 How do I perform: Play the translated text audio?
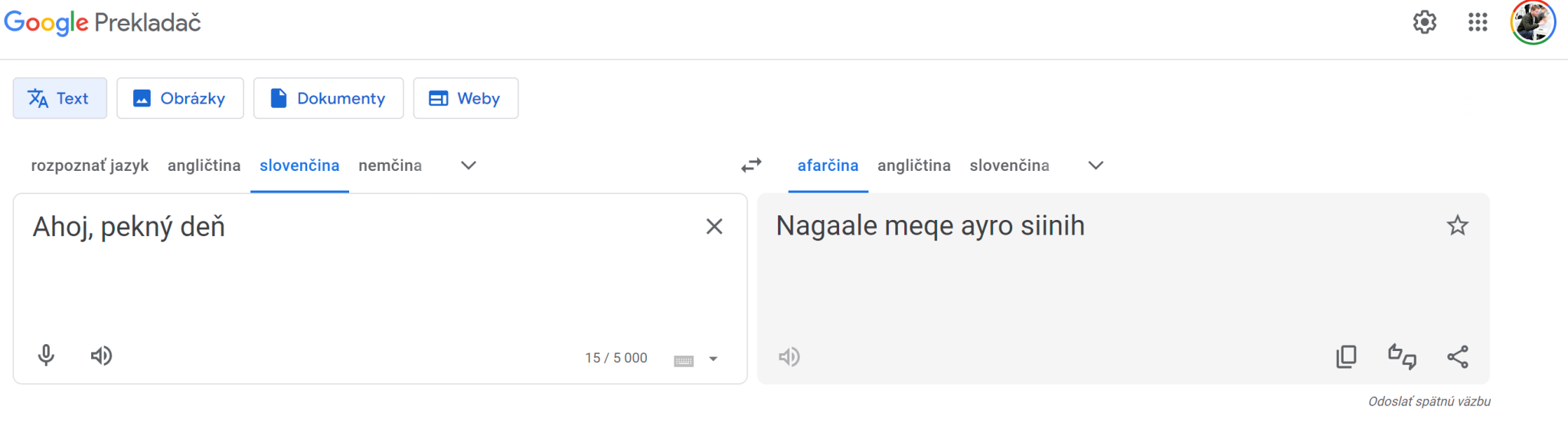tap(789, 357)
